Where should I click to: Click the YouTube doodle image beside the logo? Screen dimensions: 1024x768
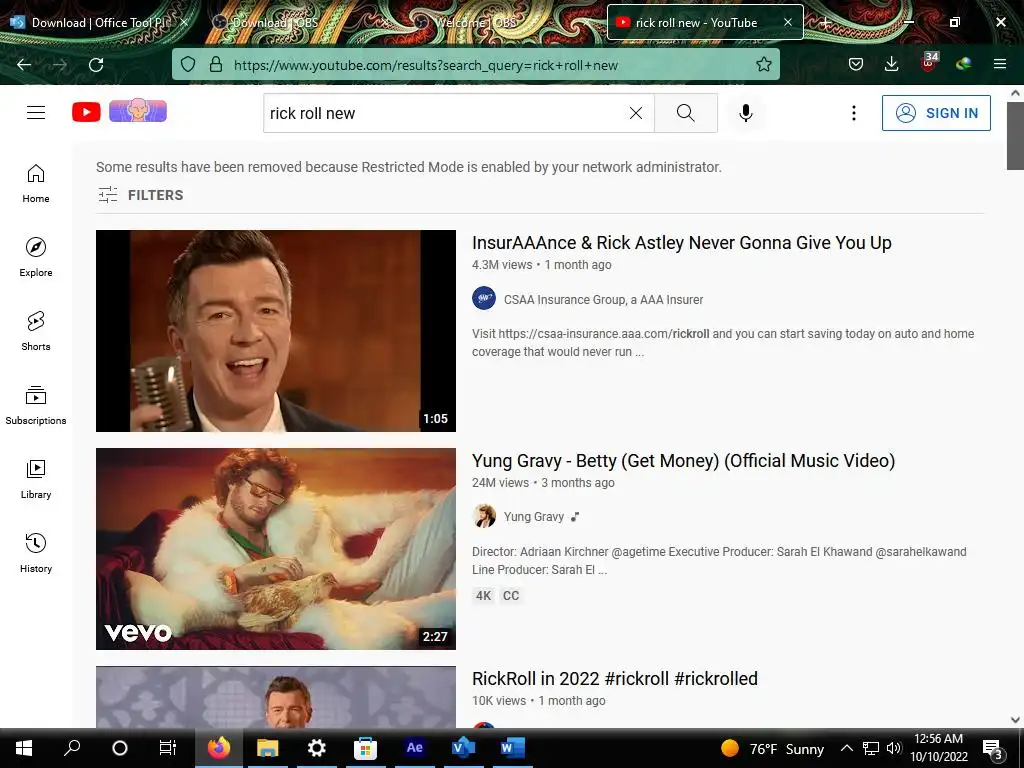pyautogui.click(x=138, y=110)
